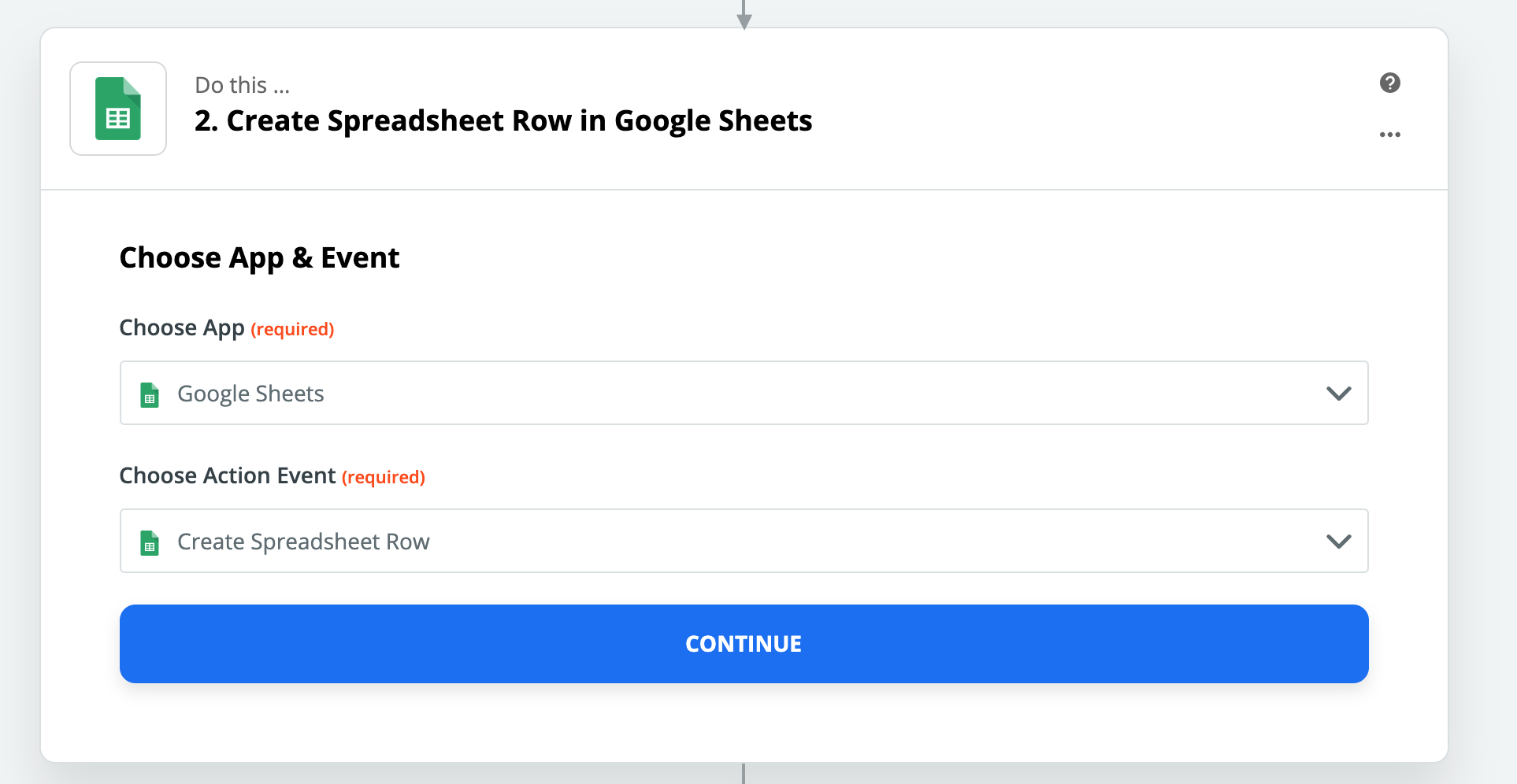Click the Choose App & Event heading
The image size is (1517, 784).
259,257
